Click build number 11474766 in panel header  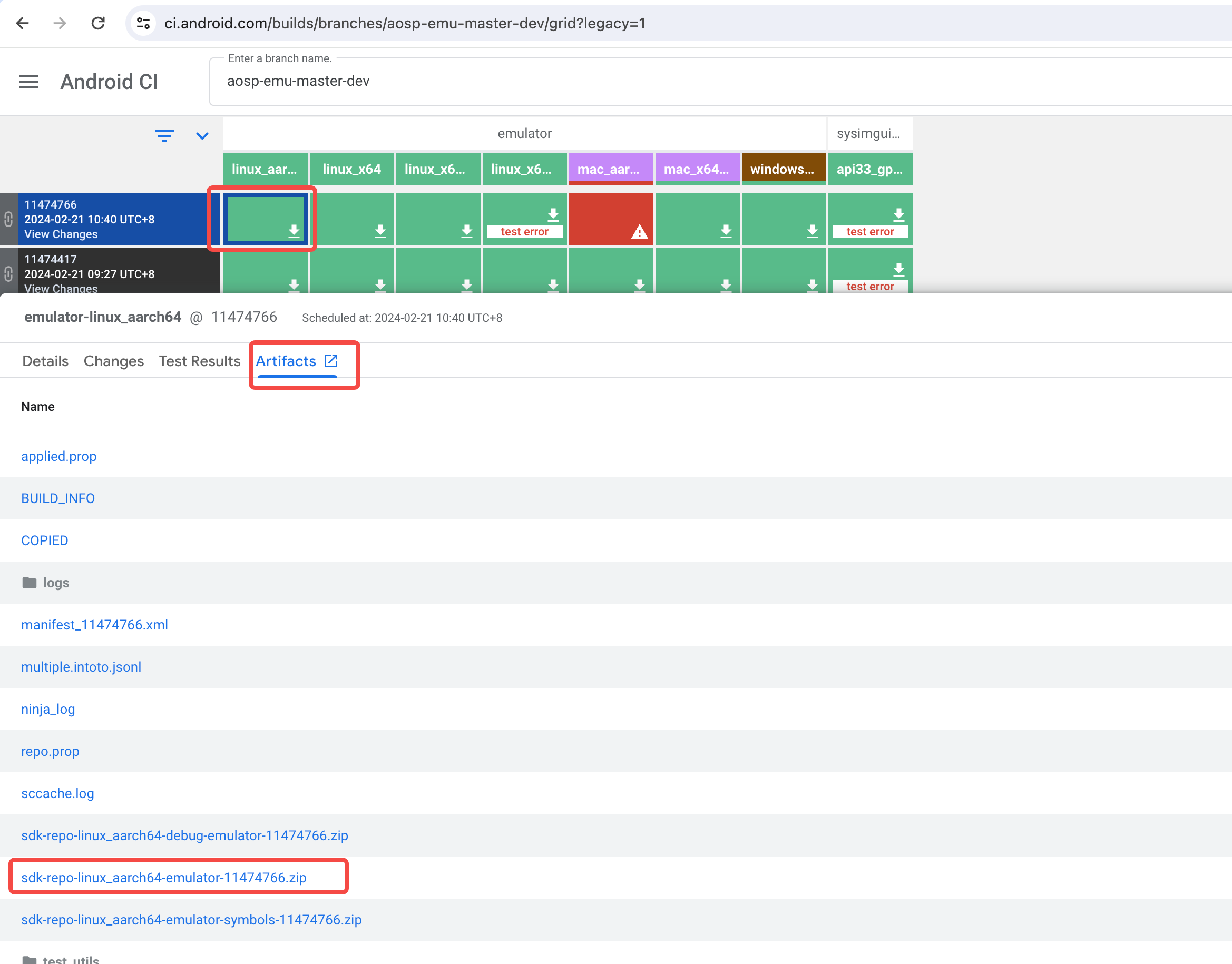[x=244, y=317]
